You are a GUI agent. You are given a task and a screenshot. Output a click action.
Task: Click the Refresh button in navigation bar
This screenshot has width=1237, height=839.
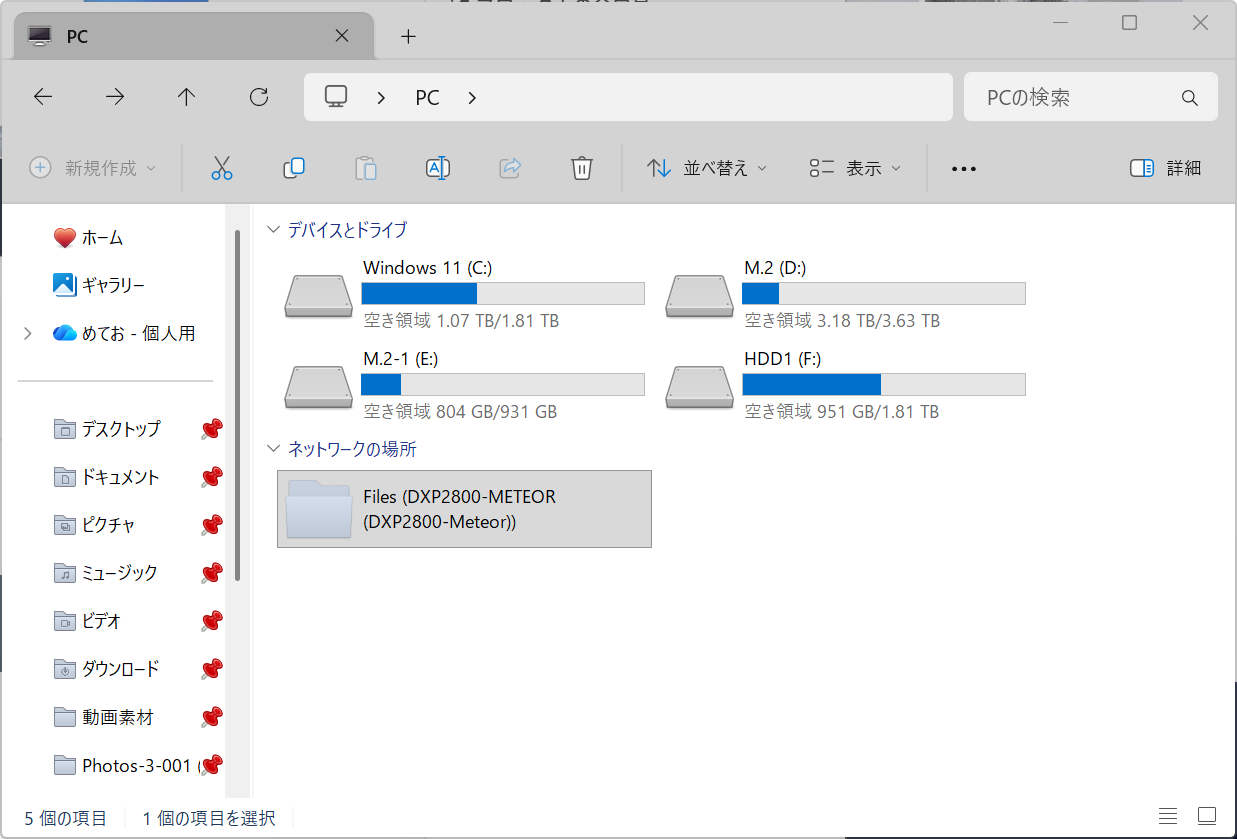[259, 97]
